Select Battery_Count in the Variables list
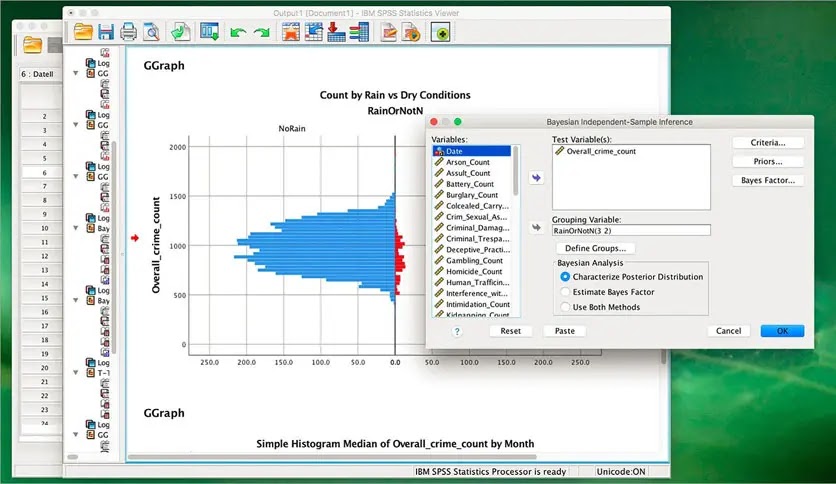 coord(470,184)
